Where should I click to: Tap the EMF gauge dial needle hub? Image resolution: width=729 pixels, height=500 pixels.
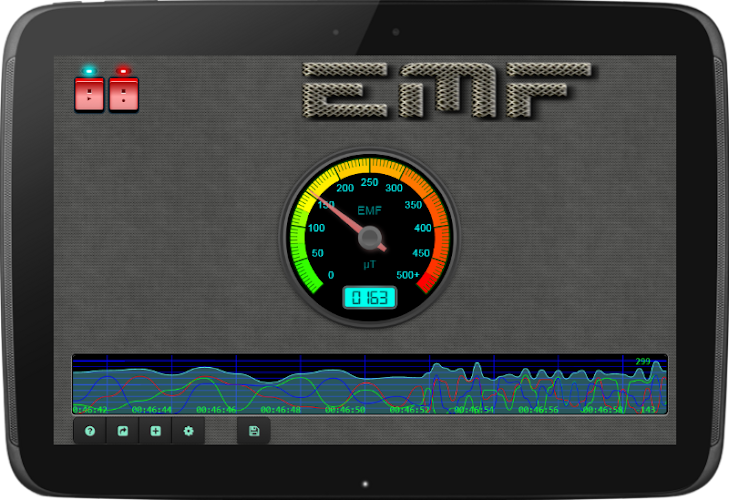(370, 238)
